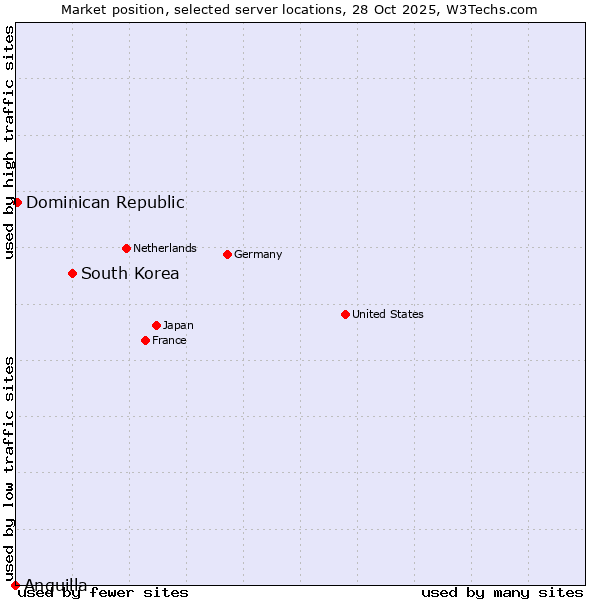Image resolution: width=600 pixels, height=600 pixels.
Task: Click the Anguilla red data point
Action: pyautogui.click(x=15, y=585)
